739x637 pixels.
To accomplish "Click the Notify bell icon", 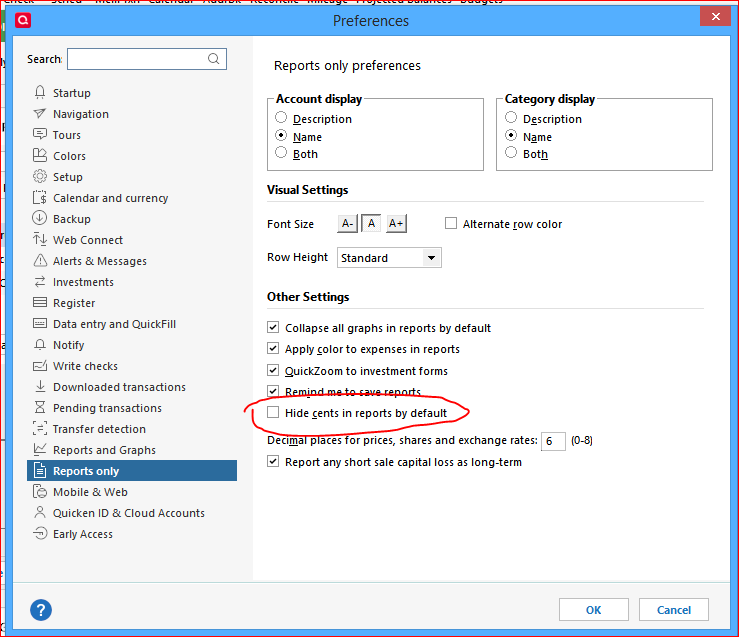I will 40,344.
